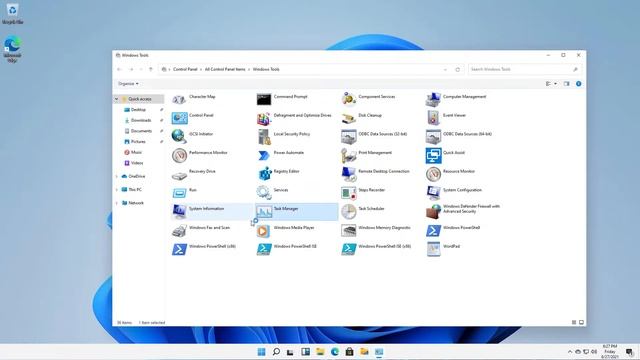The width and height of the screenshot is (640, 360).
Task: Open Remote Desktop Connection
Action: (x=376, y=173)
